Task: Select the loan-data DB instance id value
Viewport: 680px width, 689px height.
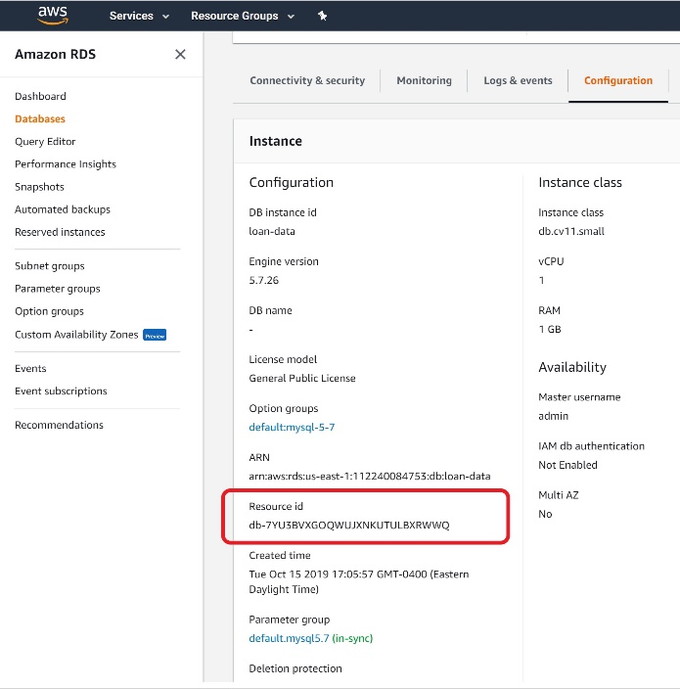Action: tap(272, 231)
